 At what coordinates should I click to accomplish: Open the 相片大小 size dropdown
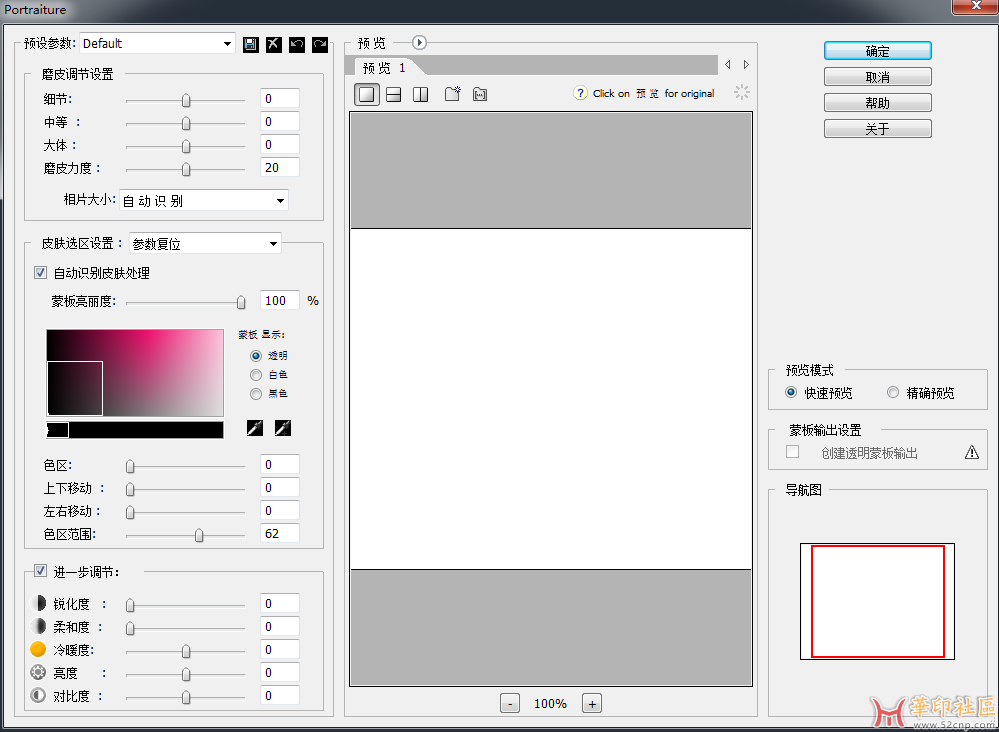[280, 200]
